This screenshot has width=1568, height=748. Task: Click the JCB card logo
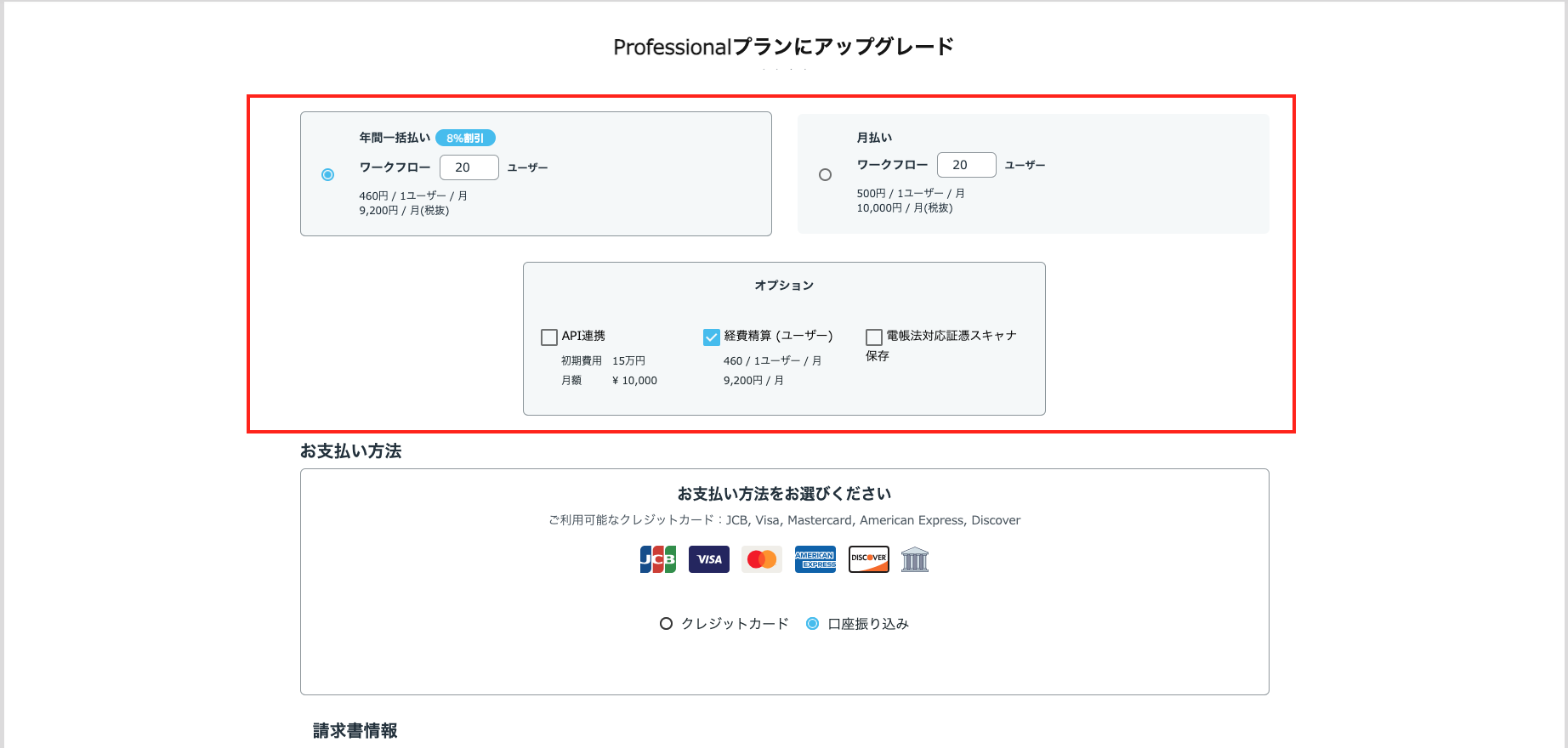pos(658,559)
